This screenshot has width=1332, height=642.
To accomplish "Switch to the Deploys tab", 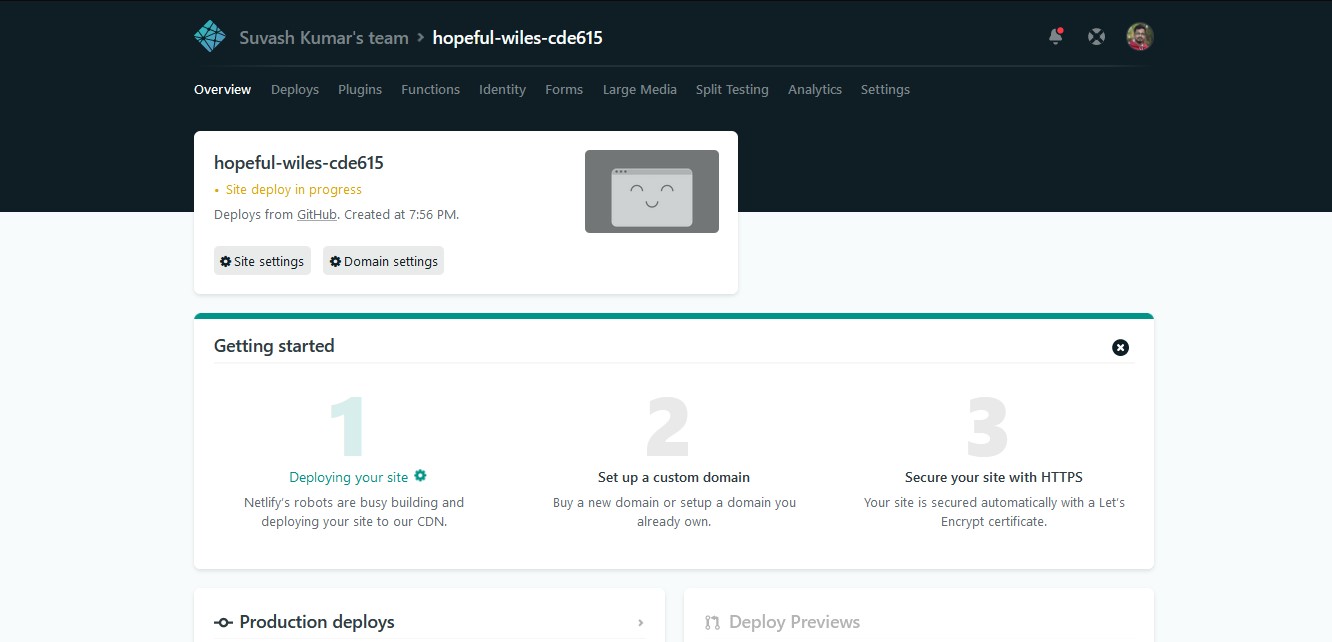I will click(295, 90).
